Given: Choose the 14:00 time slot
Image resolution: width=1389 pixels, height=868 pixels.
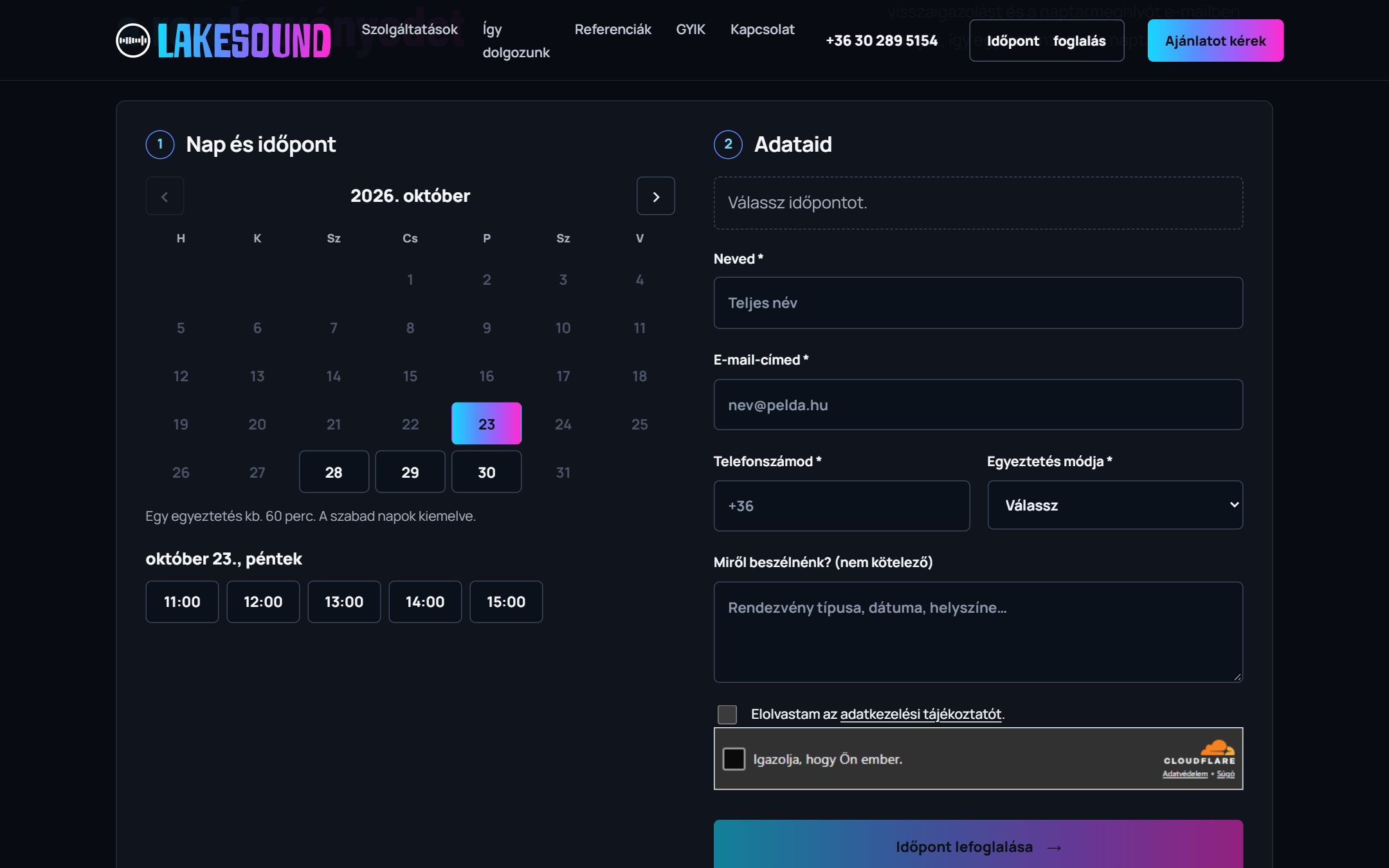Looking at the screenshot, I should [x=425, y=602].
